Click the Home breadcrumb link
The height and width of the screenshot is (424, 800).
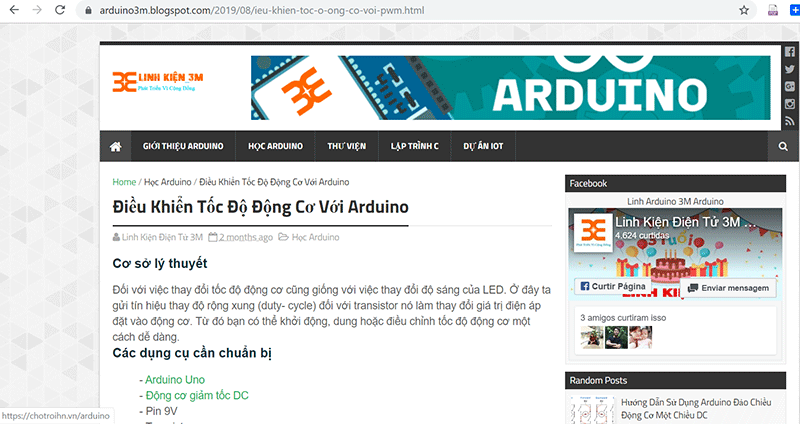[124, 182]
